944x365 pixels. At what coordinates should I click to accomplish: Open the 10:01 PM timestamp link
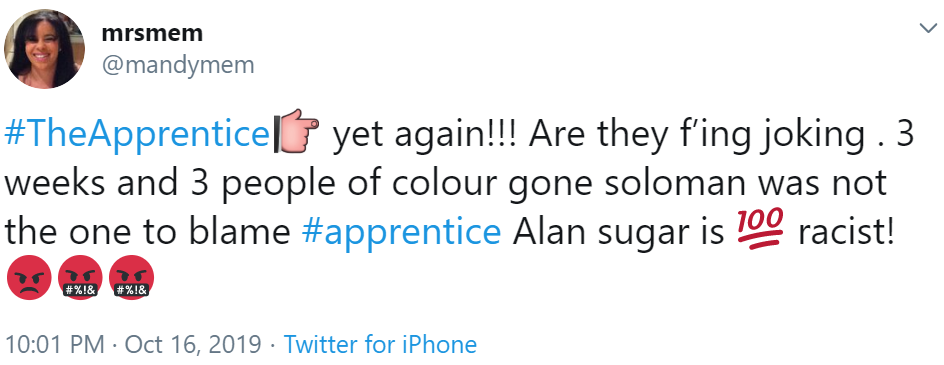click(x=55, y=345)
